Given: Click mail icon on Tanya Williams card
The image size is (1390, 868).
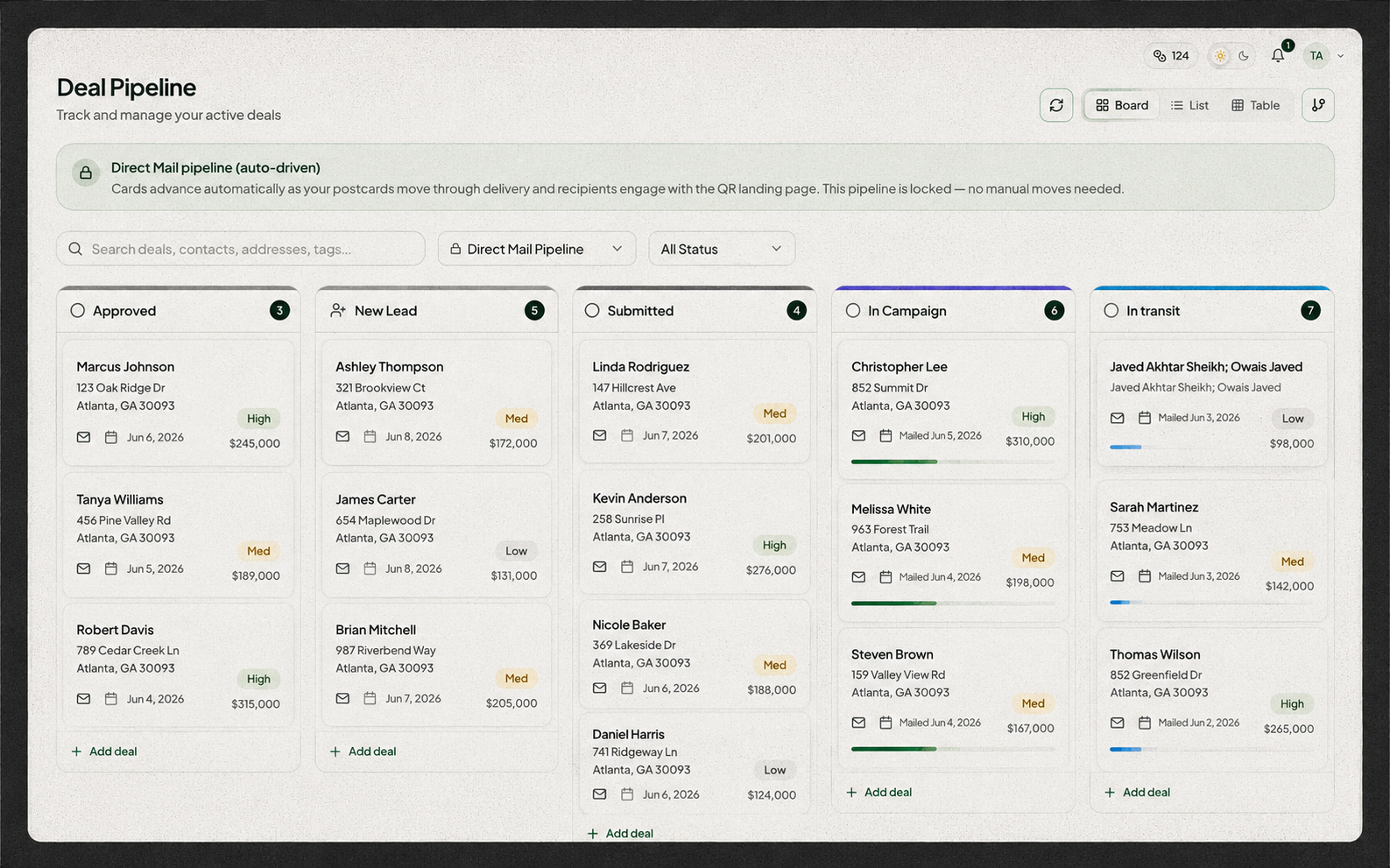Looking at the screenshot, I should (x=83, y=568).
